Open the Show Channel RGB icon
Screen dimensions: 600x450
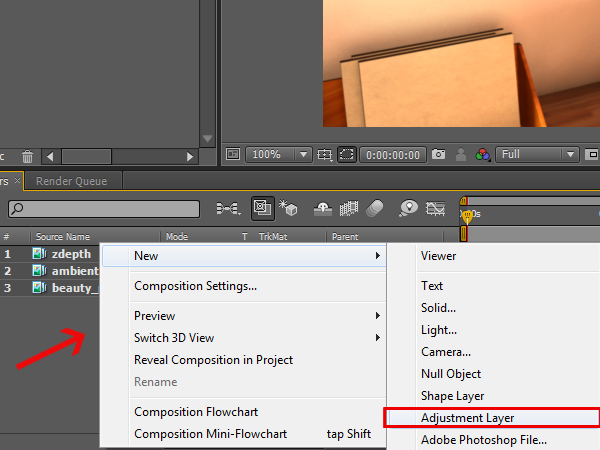pos(483,155)
